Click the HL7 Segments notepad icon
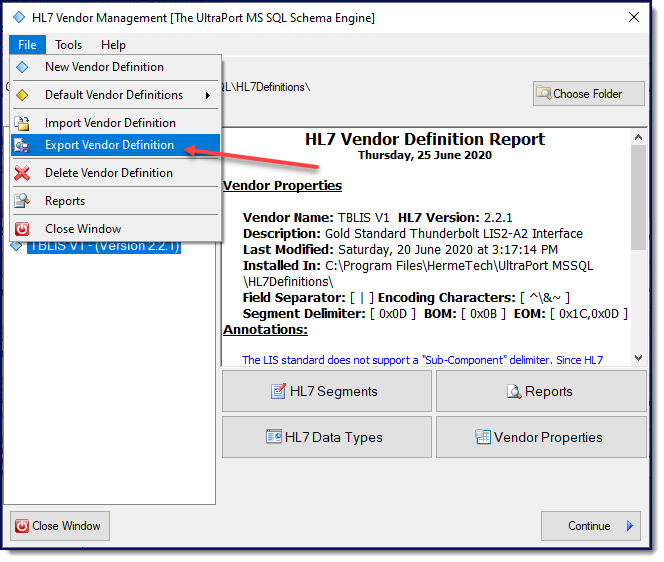664x562 pixels. (x=278, y=391)
